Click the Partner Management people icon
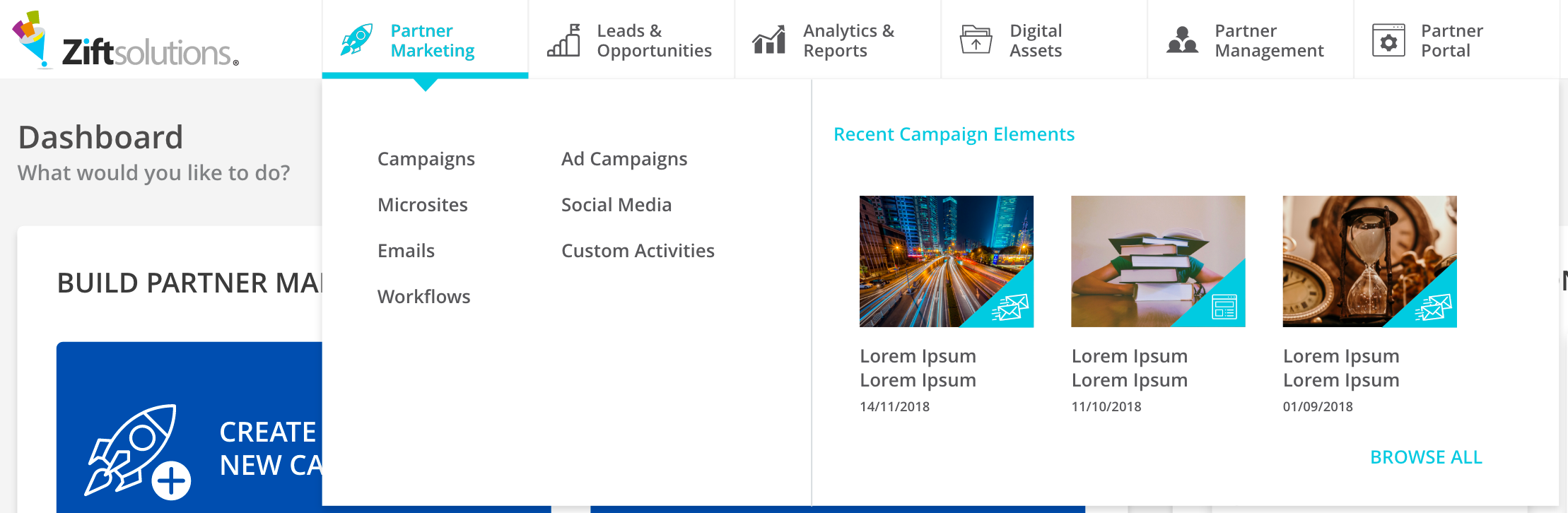The image size is (1568, 513). pyautogui.click(x=1182, y=40)
